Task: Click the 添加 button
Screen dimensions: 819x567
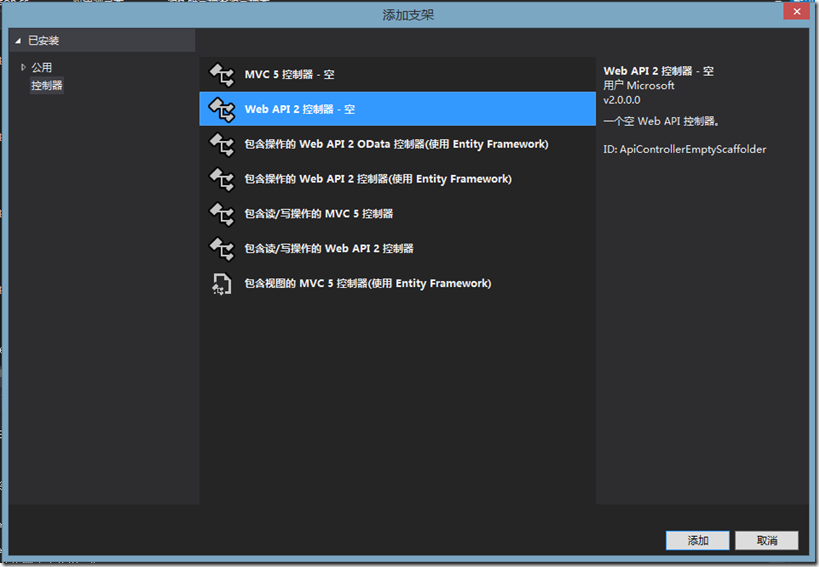Action: pyautogui.click(x=697, y=540)
